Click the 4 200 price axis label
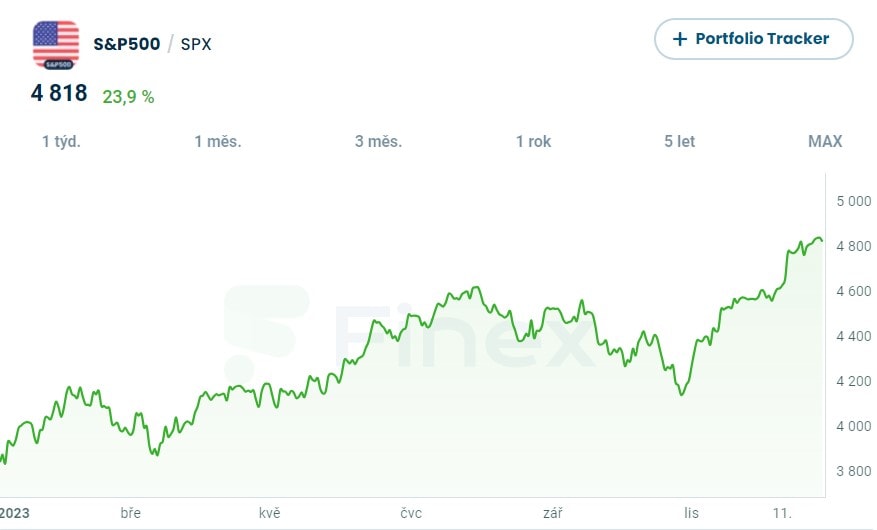This screenshot has width=877, height=530. (854, 381)
